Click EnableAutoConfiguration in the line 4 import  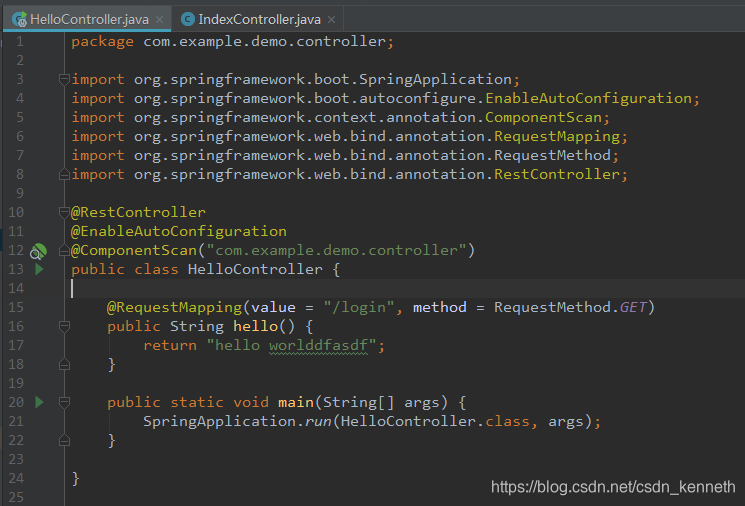point(588,98)
